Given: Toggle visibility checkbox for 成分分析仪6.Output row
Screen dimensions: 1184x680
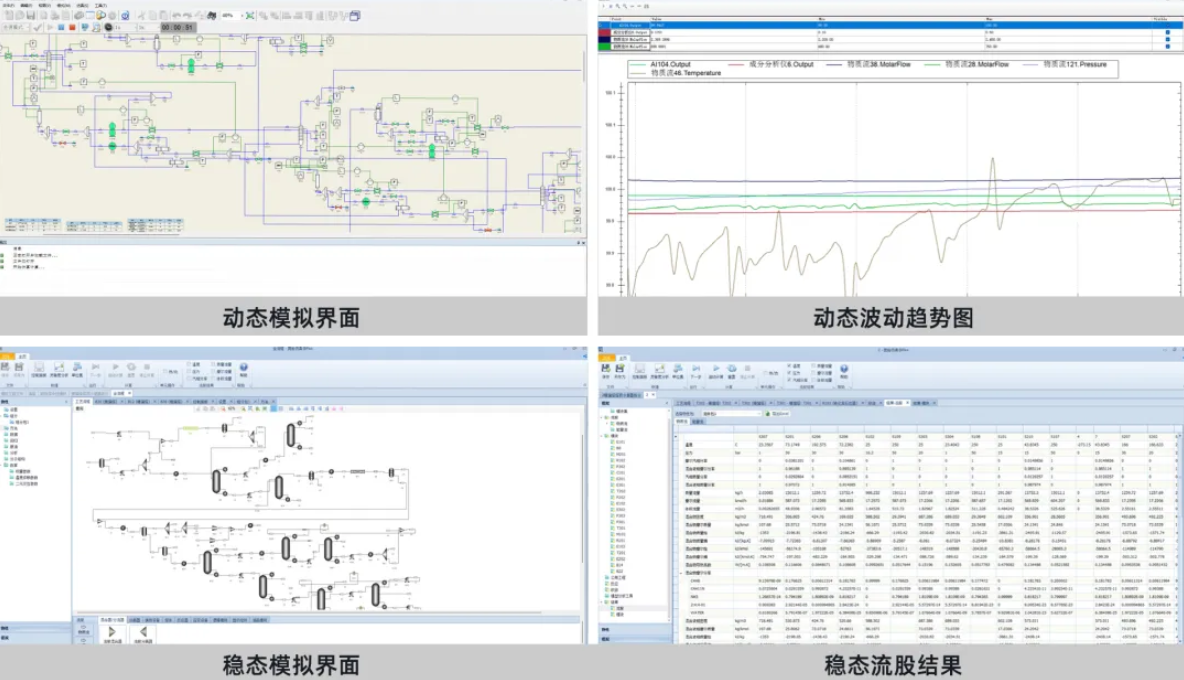Looking at the screenshot, I should pyautogui.click(x=1167, y=33).
